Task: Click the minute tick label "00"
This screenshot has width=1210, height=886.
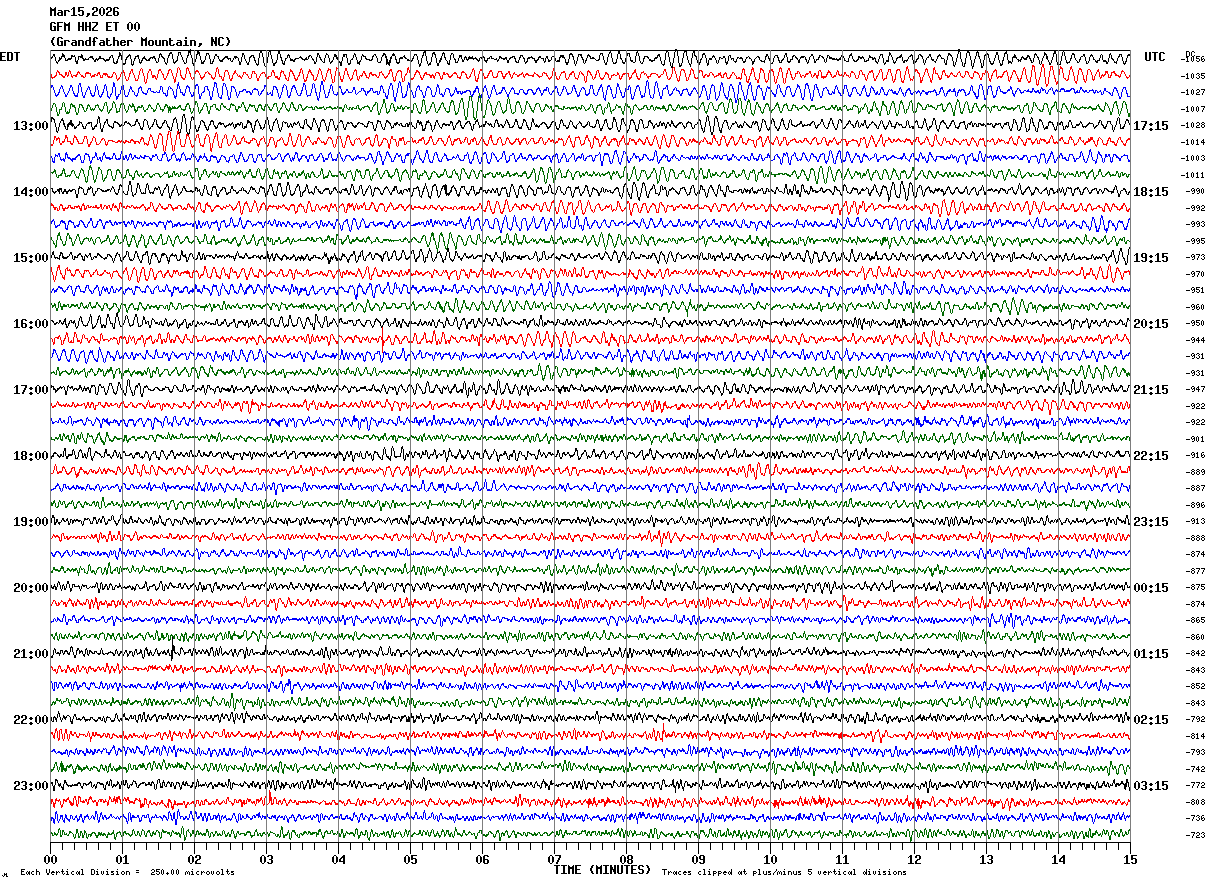Action: pos(50,859)
